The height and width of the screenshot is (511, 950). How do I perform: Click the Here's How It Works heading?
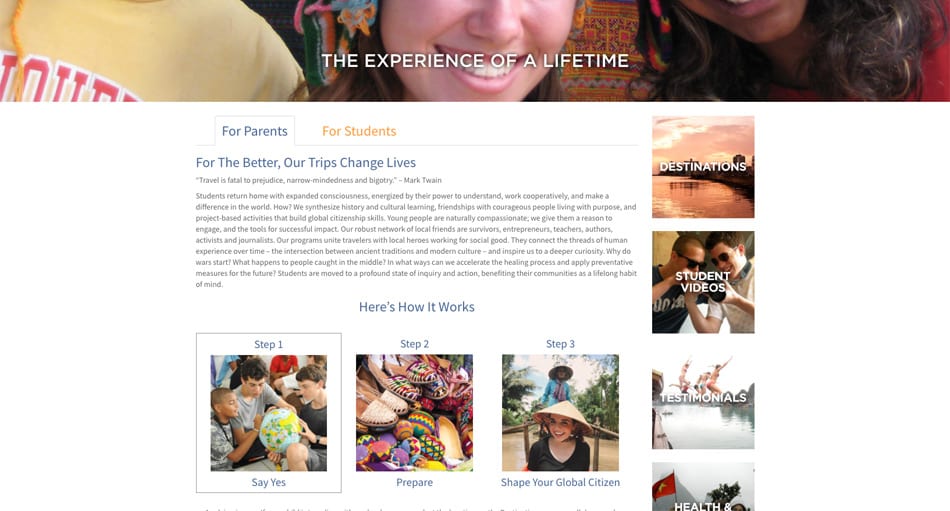417,307
